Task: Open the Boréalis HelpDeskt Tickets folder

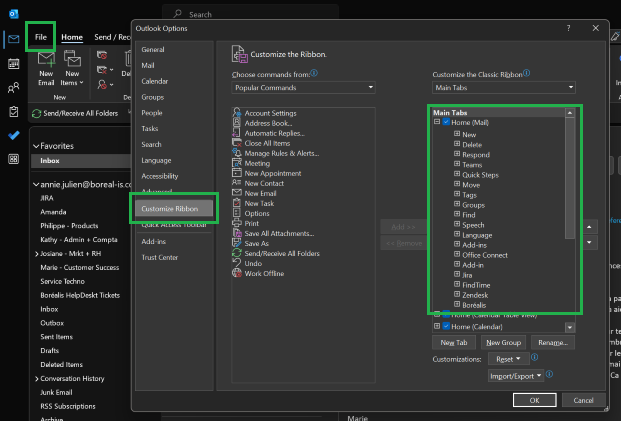Action: tap(80, 295)
